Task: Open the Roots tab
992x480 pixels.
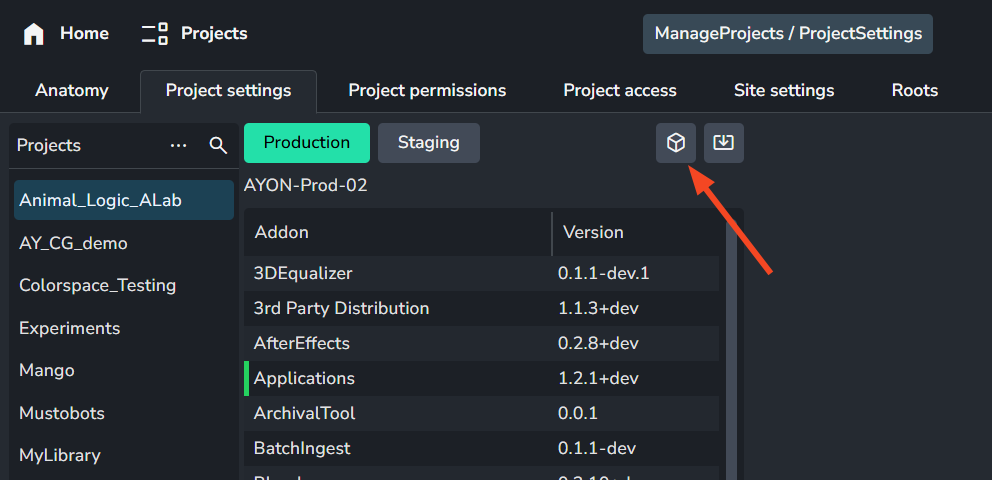Action: click(915, 91)
